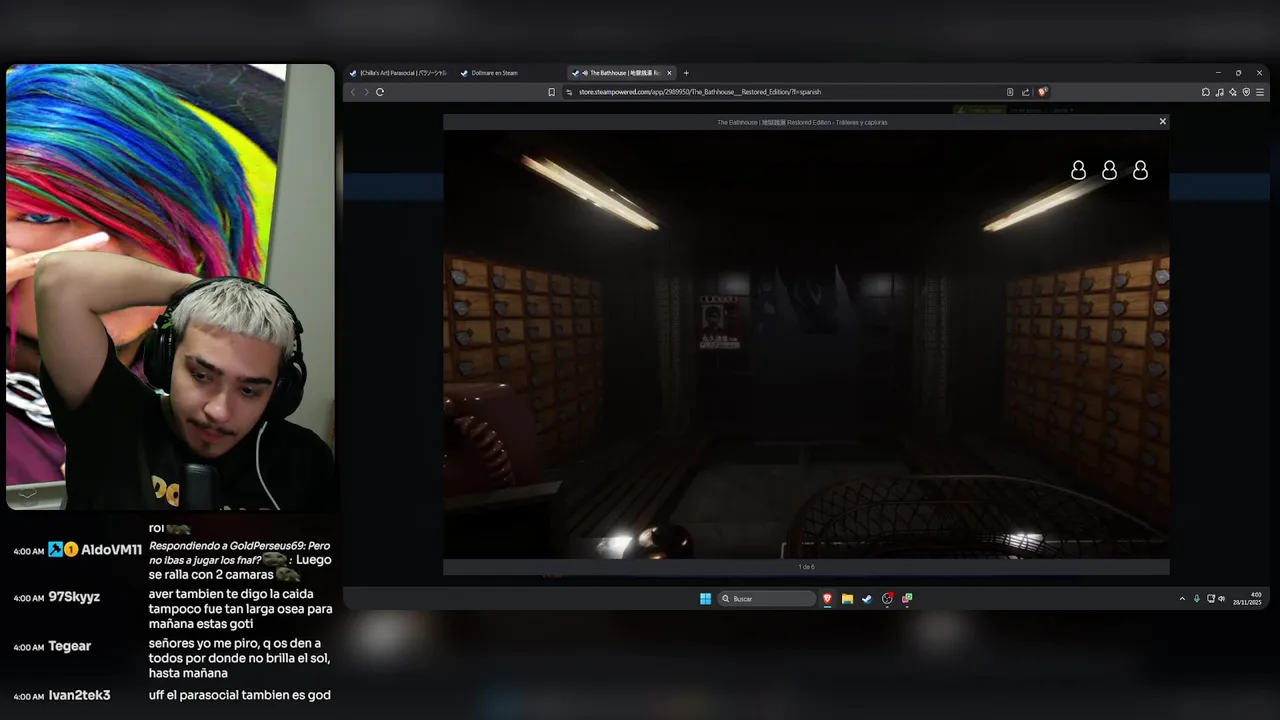
Task: Open the Windows Start menu
Action: click(x=705, y=599)
